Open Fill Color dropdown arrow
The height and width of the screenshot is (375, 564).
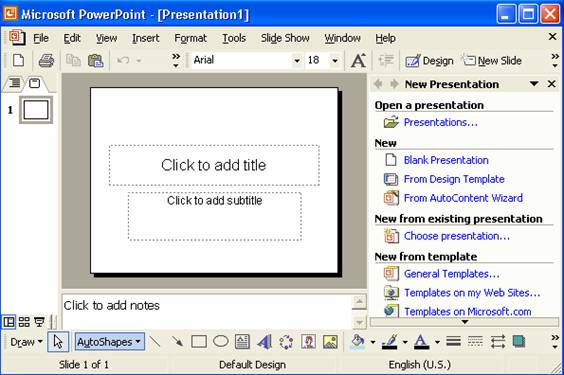373,342
